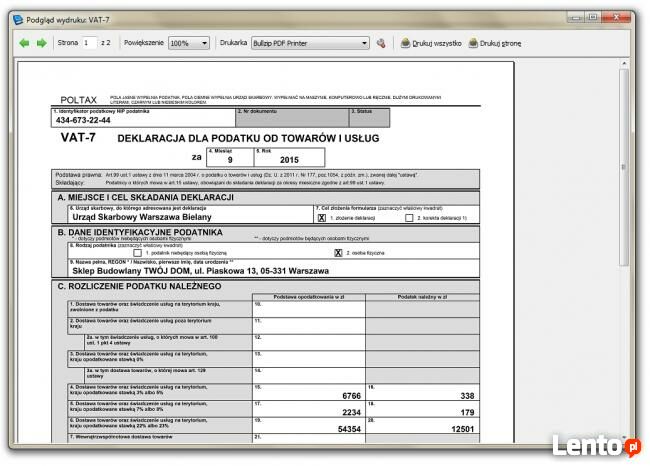Click 'Podstawa opodatkowania w zł' column header
Image resolution: width=650 pixels, height=466 pixels.
pyautogui.click(x=309, y=297)
